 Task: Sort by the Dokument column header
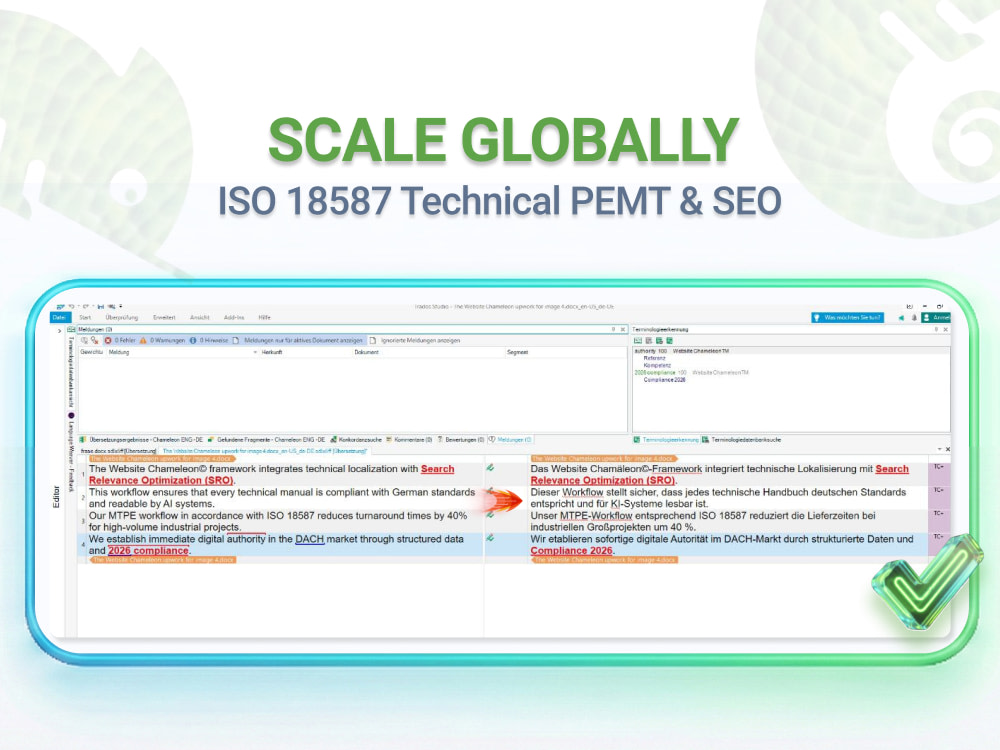[367, 352]
